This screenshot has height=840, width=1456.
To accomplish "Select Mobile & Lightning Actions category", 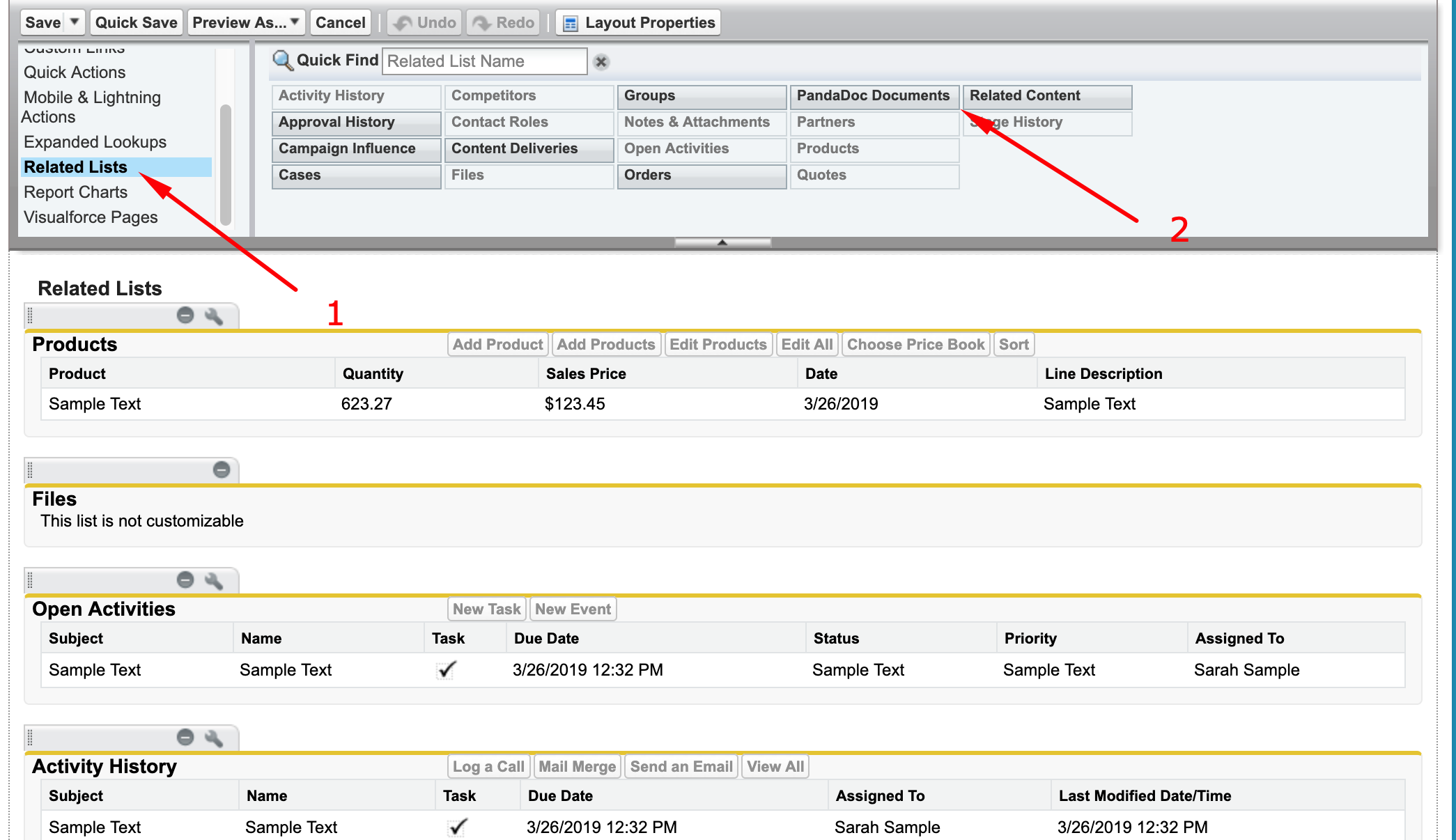I will point(91,107).
